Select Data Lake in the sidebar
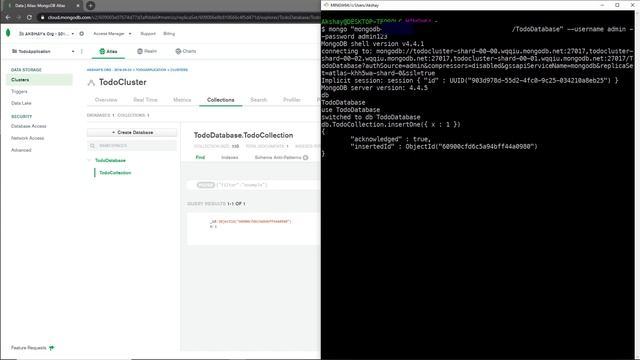This screenshot has width=640, height=360. click(21, 103)
